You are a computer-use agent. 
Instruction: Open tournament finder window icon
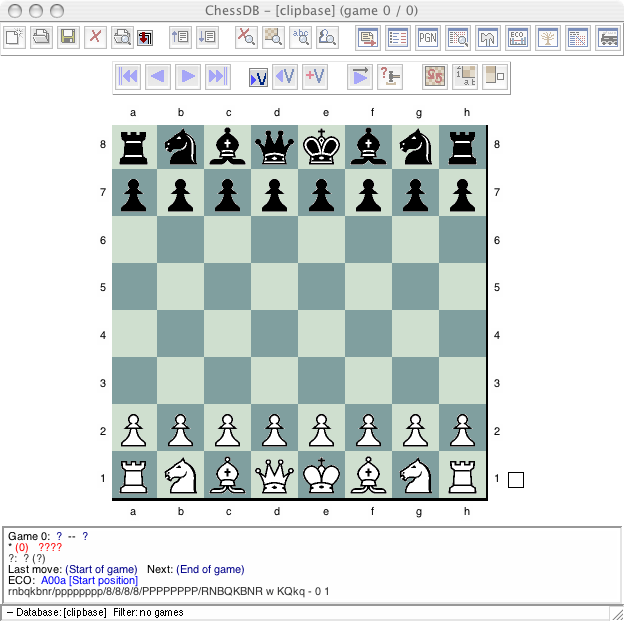[458, 38]
